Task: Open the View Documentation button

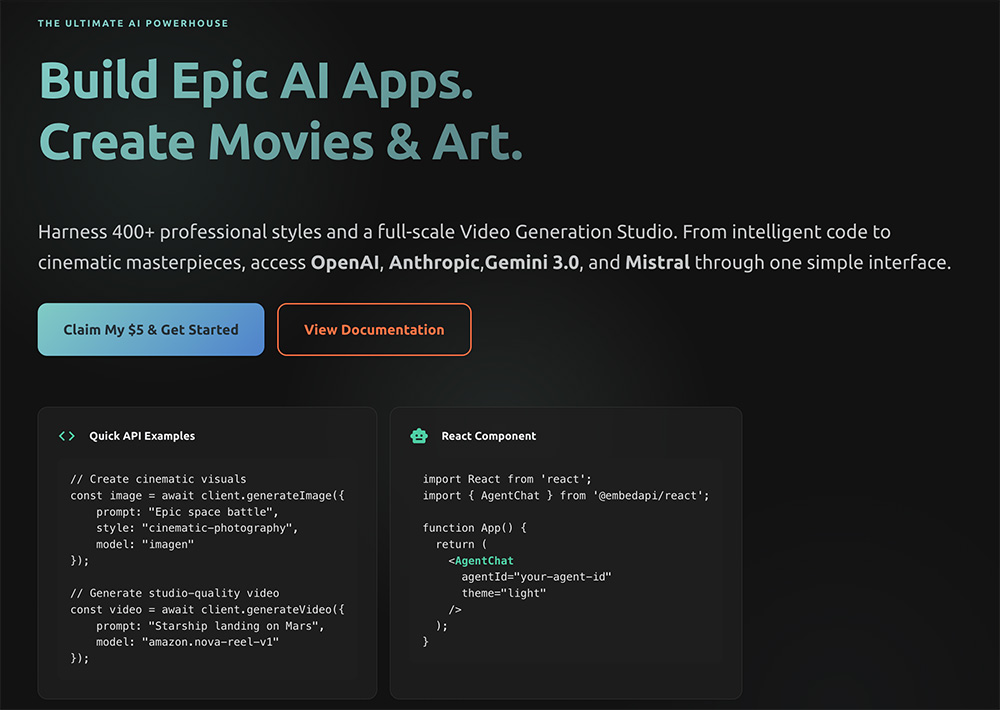Action: click(374, 329)
